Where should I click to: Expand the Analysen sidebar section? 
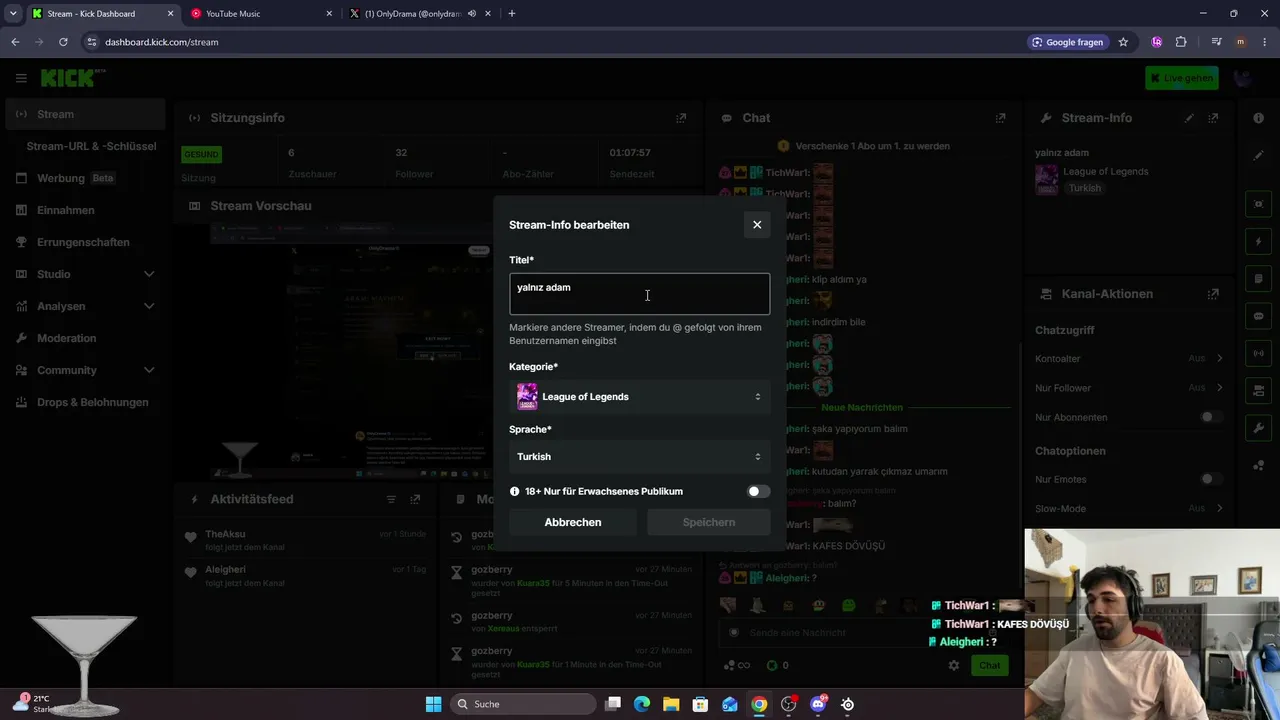click(x=149, y=306)
